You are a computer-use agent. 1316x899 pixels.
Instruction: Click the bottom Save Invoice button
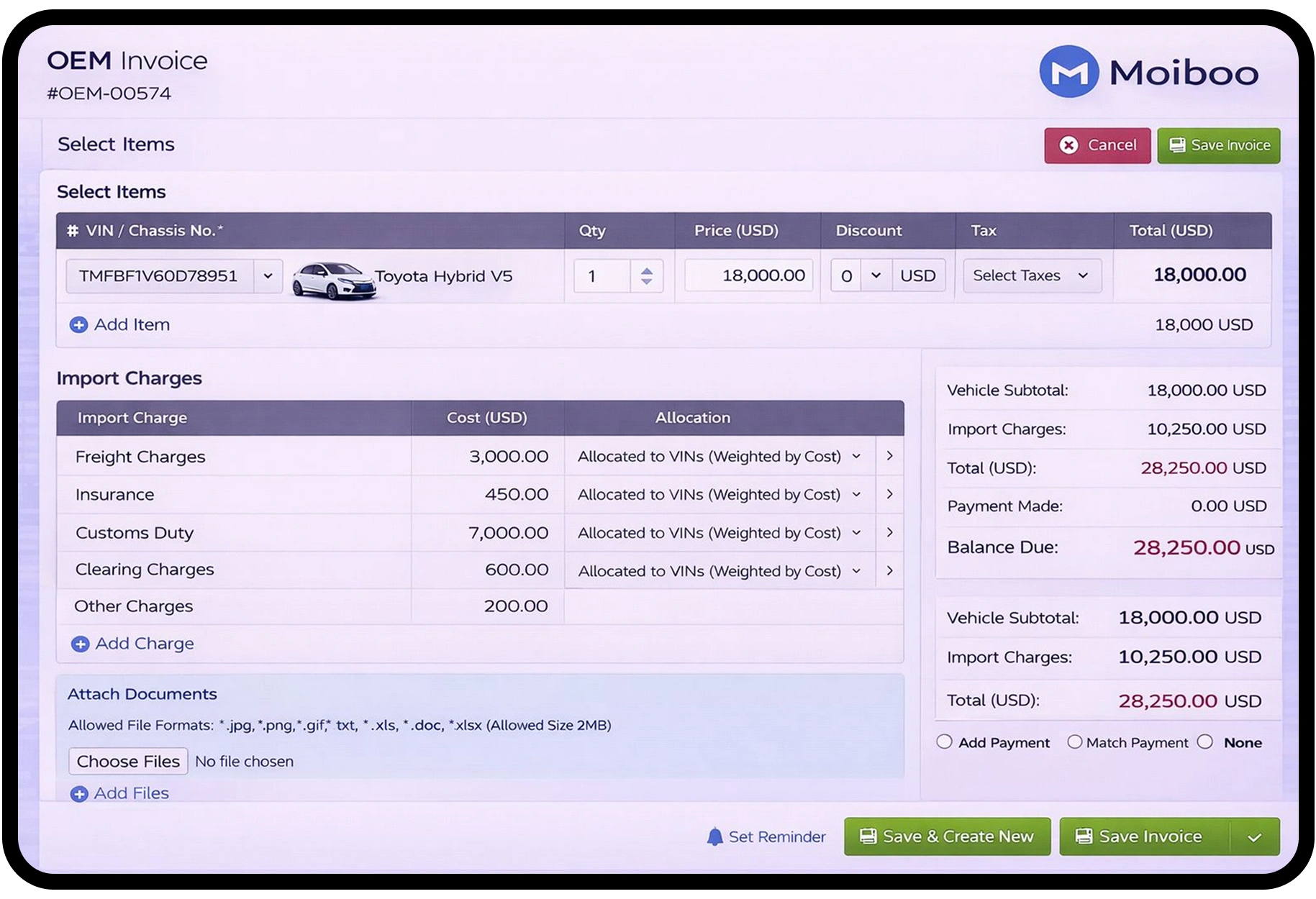pos(1144,836)
